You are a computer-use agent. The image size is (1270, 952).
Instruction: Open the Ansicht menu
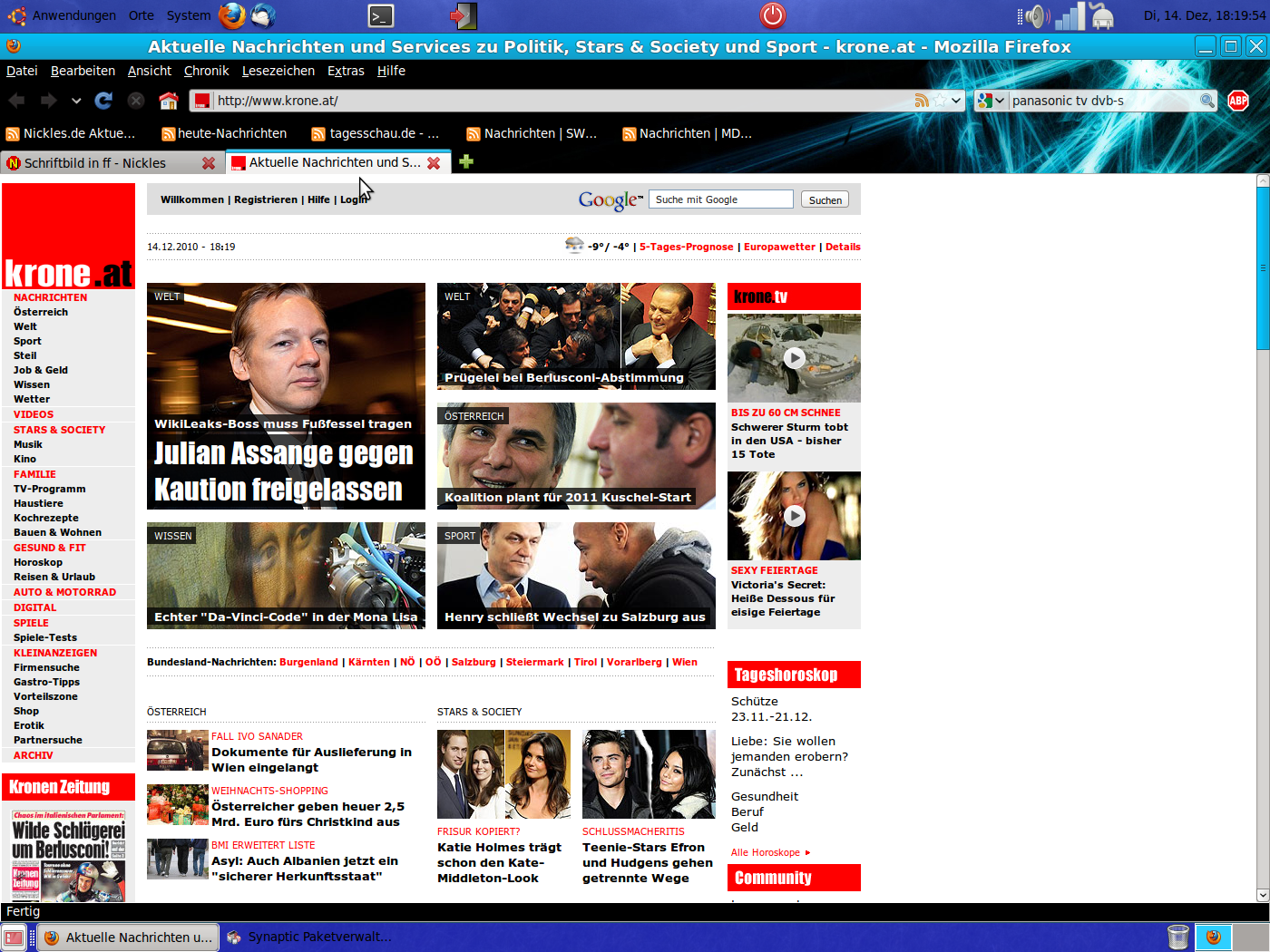(150, 71)
